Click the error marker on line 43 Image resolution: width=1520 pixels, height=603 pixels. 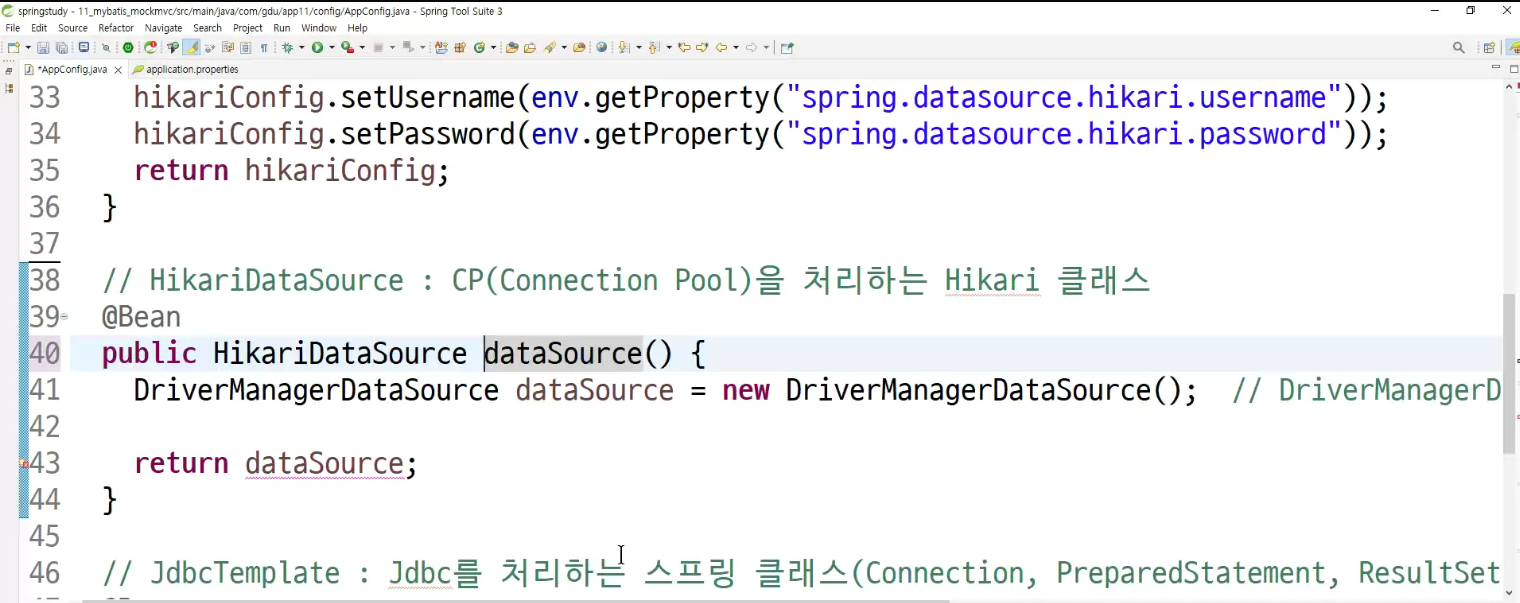point(24,464)
